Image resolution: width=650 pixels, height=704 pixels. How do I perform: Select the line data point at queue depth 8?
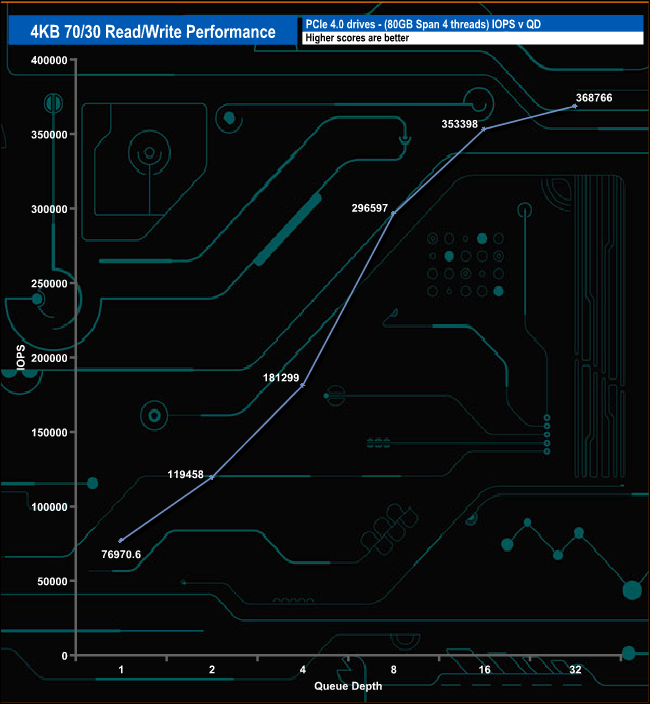394,213
